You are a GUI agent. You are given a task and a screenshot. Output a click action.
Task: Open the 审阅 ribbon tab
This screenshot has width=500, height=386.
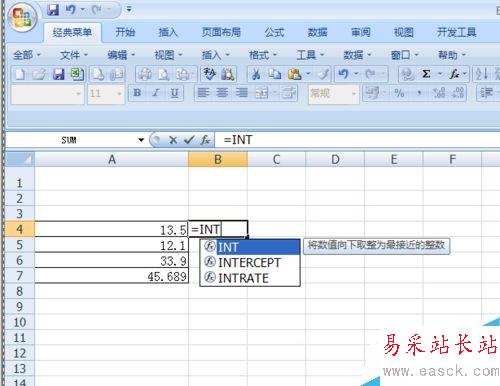[361, 32]
